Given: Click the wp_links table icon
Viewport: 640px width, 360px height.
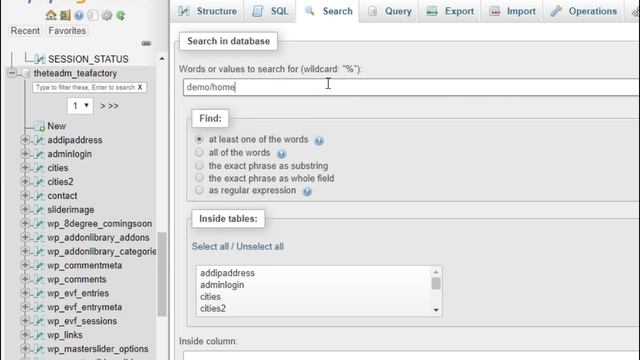Looking at the screenshot, I should click(40, 335).
